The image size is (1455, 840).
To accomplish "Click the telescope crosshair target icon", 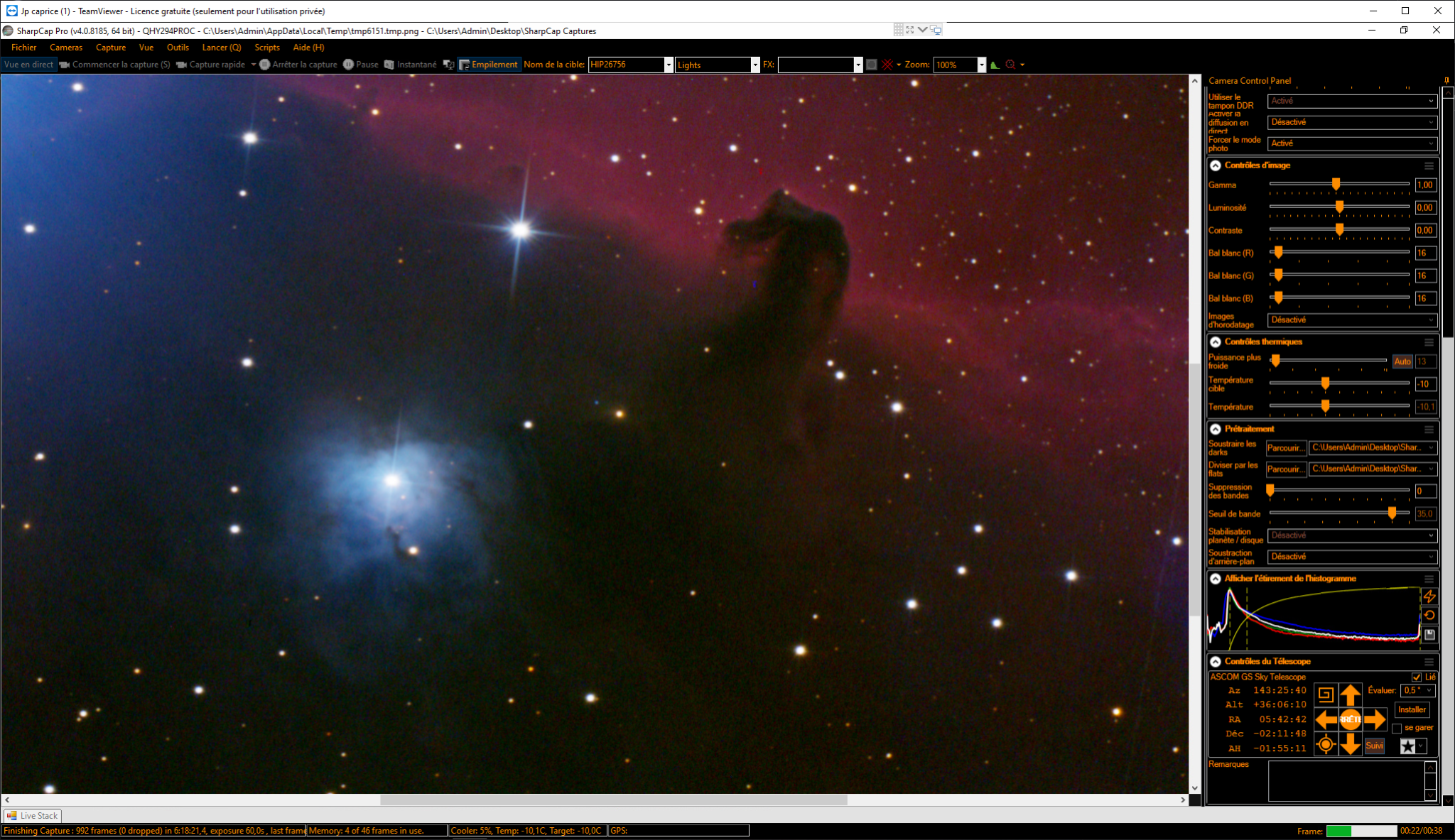I will [1326, 744].
